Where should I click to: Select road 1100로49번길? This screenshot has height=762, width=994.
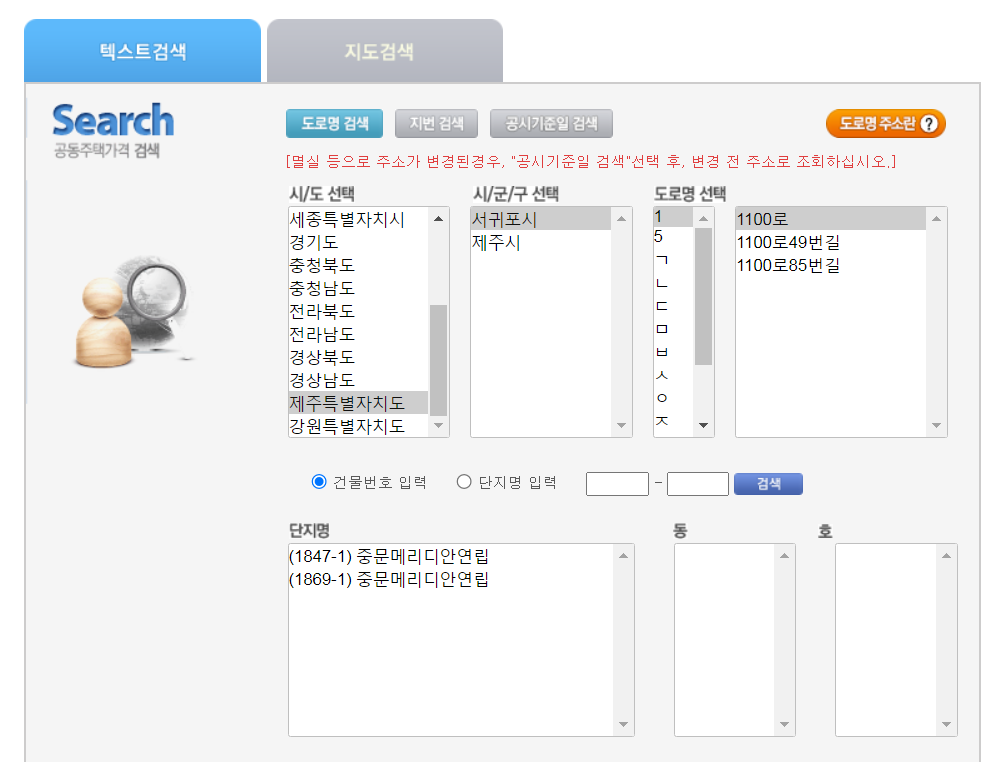coord(830,242)
